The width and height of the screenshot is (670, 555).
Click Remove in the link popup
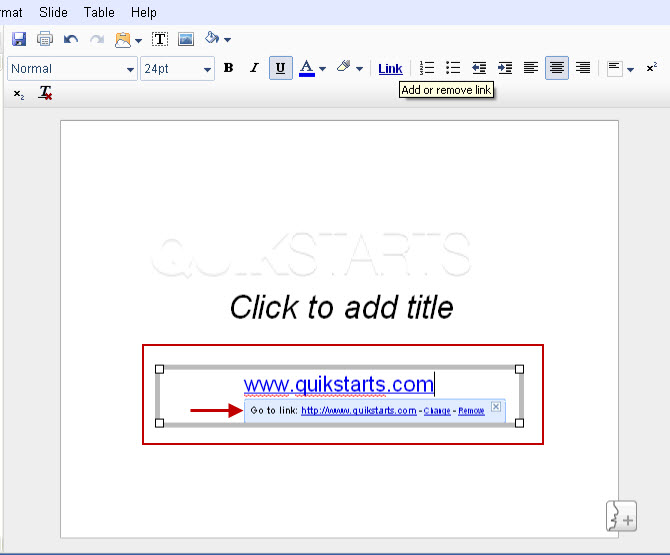471,411
